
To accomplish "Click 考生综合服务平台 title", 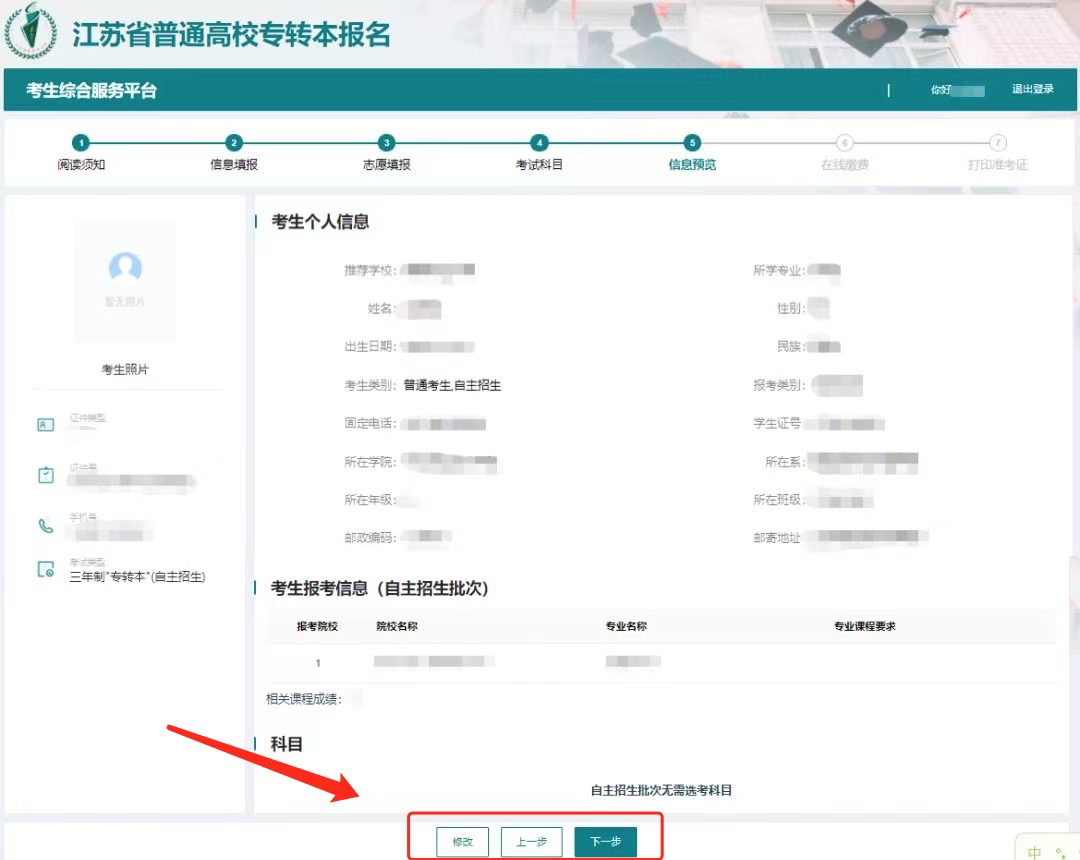I will click(x=92, y=90).
